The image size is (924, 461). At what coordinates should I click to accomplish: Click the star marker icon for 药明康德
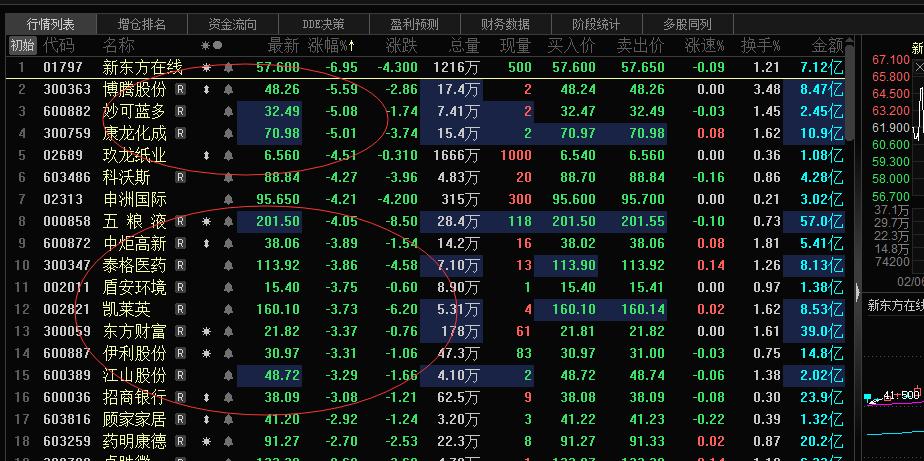206,442
